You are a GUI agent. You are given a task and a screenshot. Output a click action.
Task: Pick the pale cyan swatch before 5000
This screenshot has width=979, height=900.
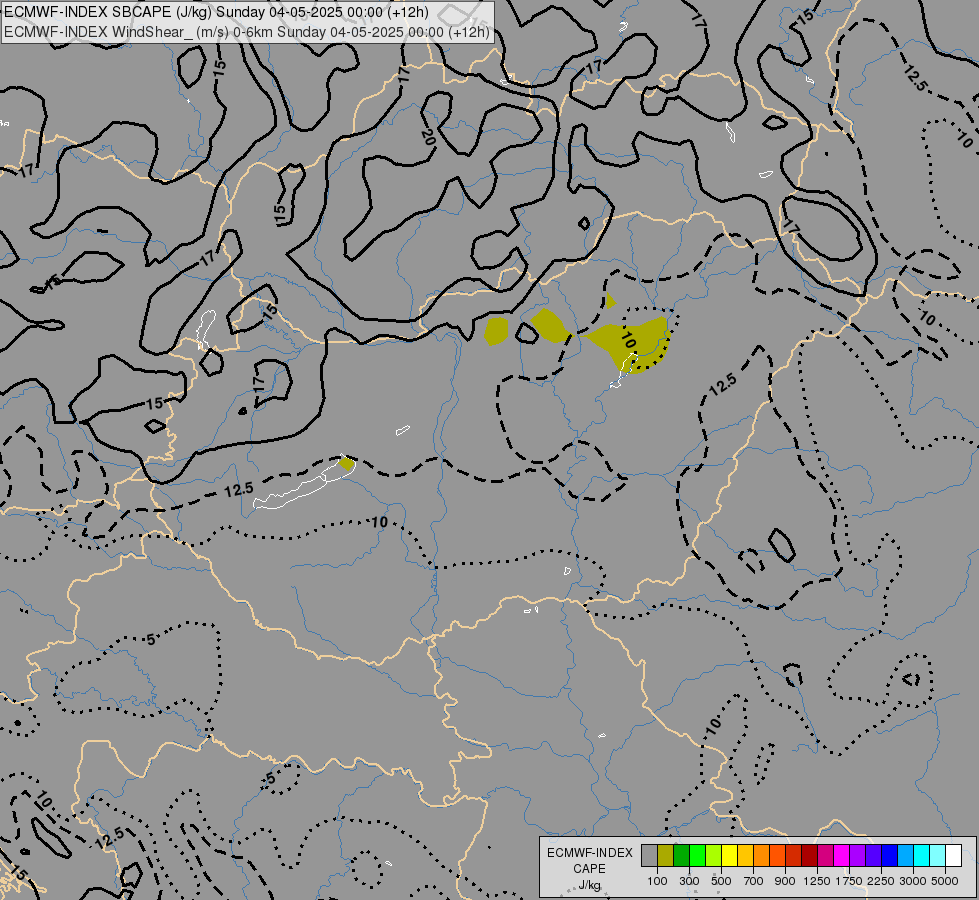tap(938, 856)
